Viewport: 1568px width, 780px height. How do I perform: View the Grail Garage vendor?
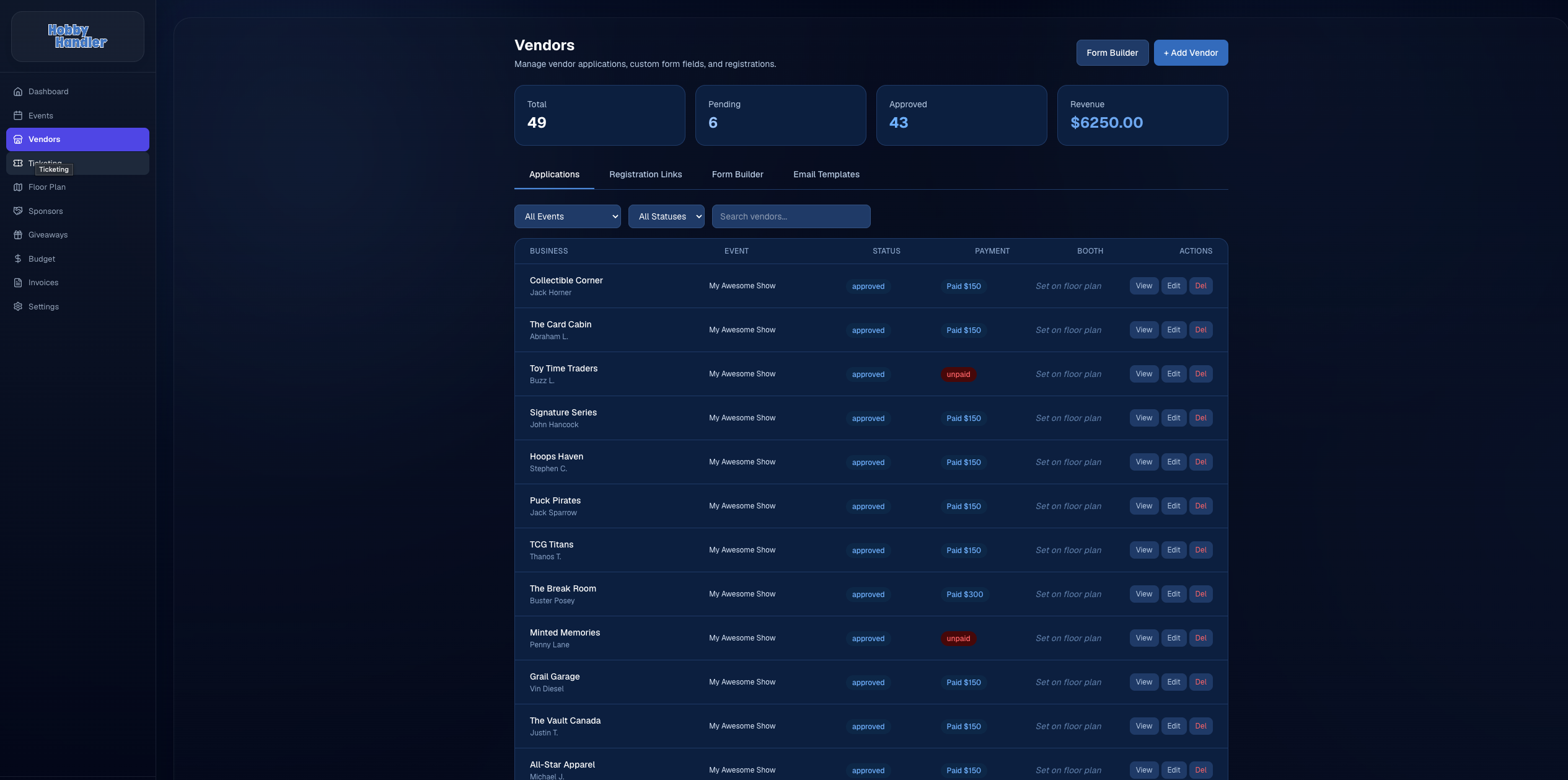coord(1143,682)
